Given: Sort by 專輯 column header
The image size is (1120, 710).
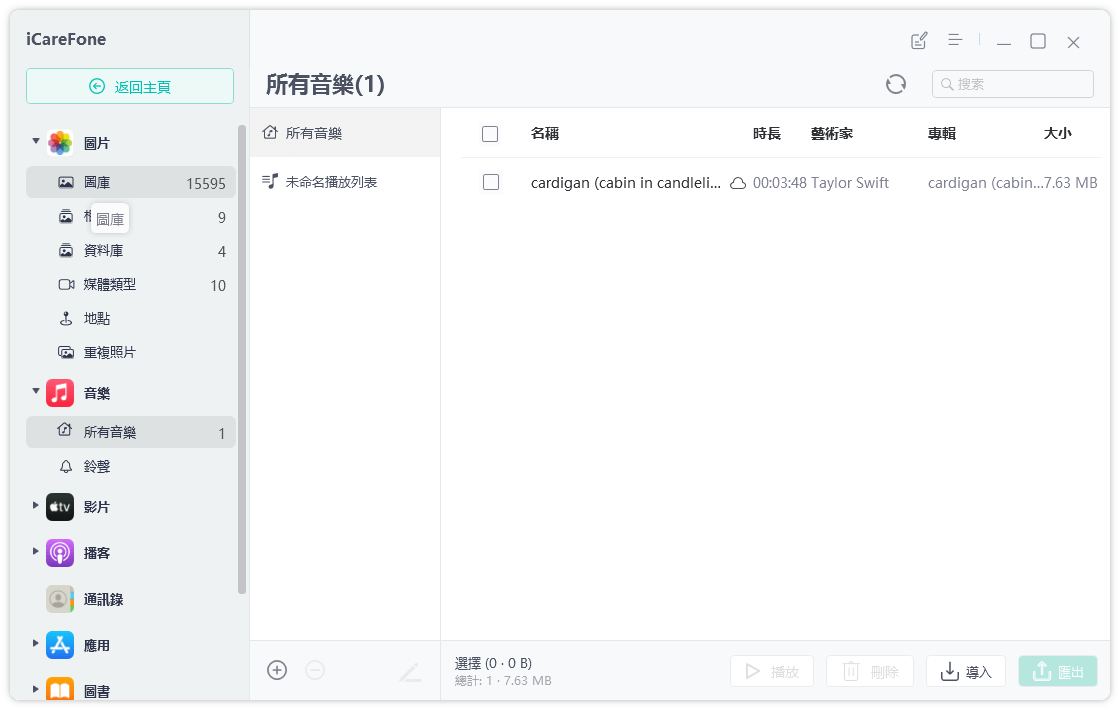Looking at the screenshot, I should point(941,134).
